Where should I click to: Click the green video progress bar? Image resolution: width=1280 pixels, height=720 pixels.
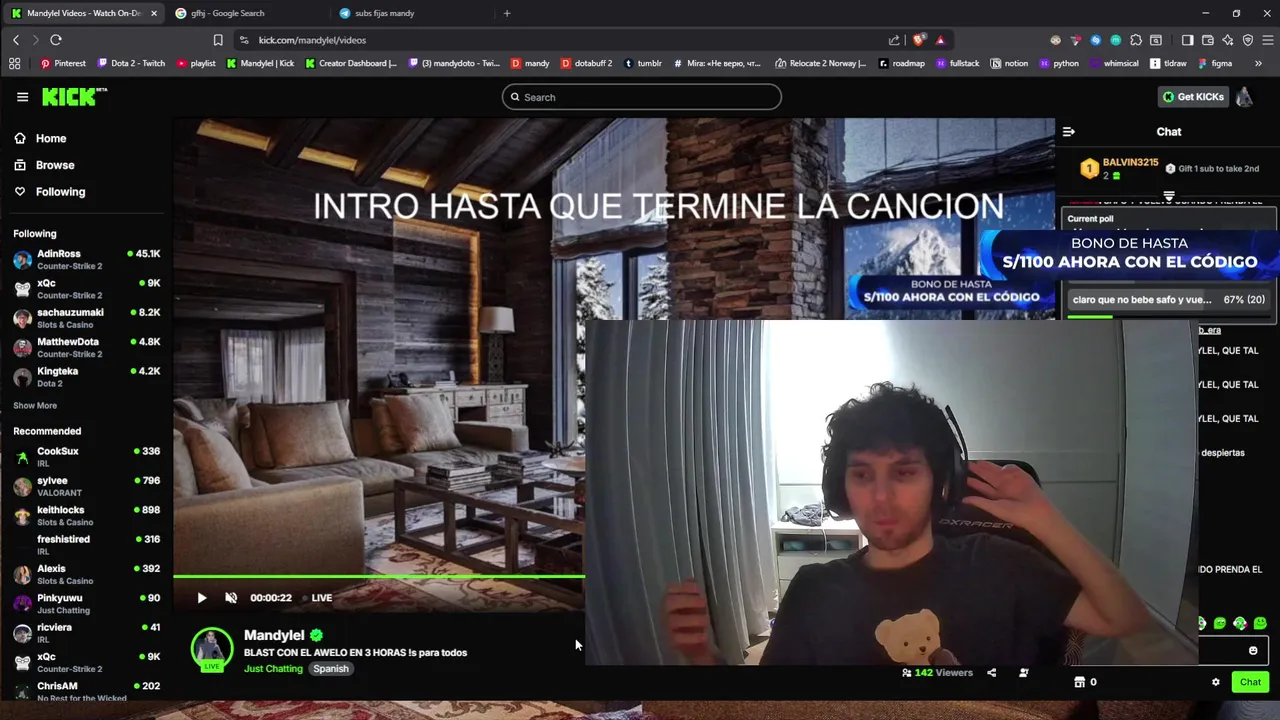[x=379, y=577]
